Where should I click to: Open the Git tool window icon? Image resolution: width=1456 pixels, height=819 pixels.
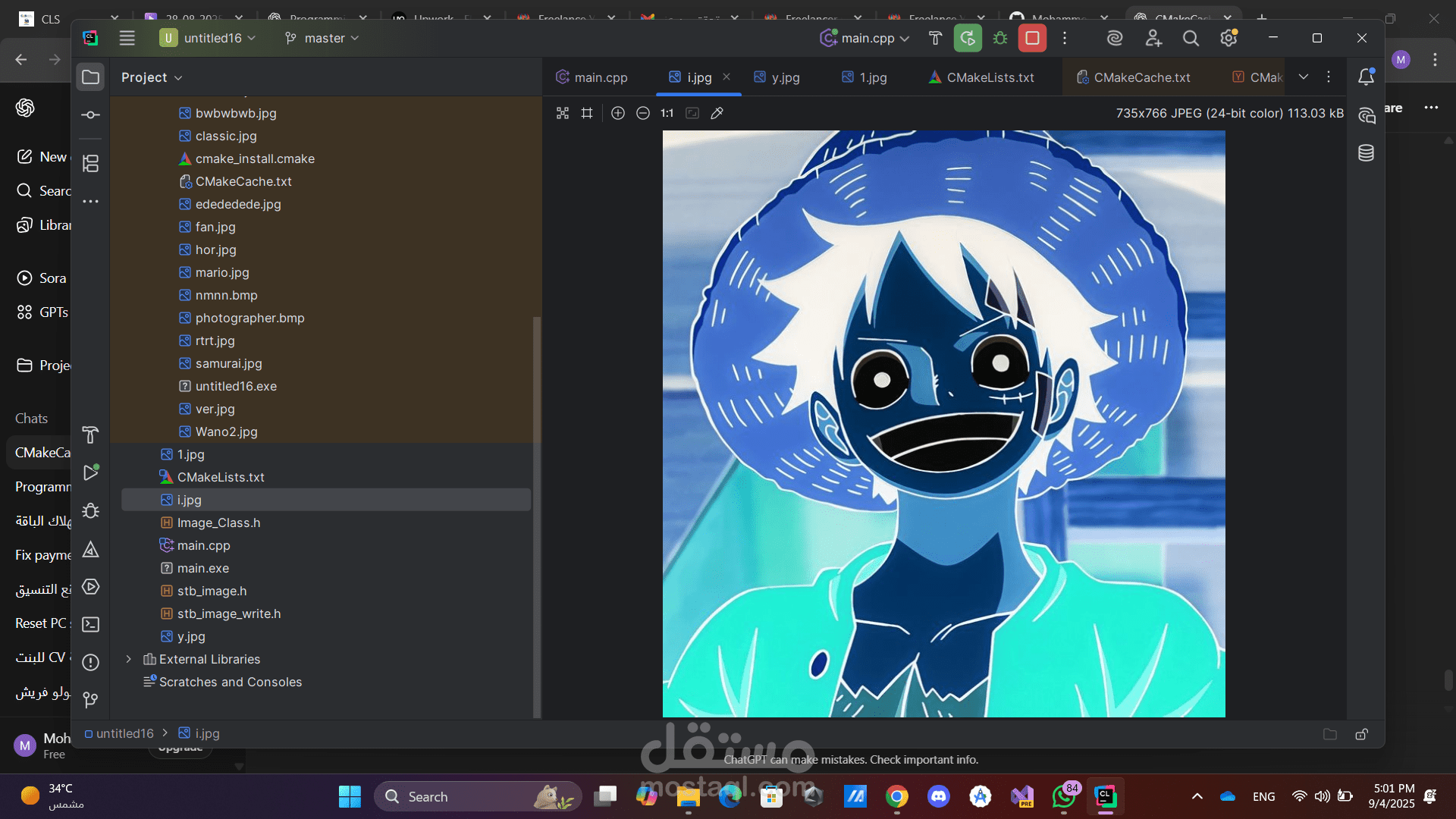click(90, 699)
